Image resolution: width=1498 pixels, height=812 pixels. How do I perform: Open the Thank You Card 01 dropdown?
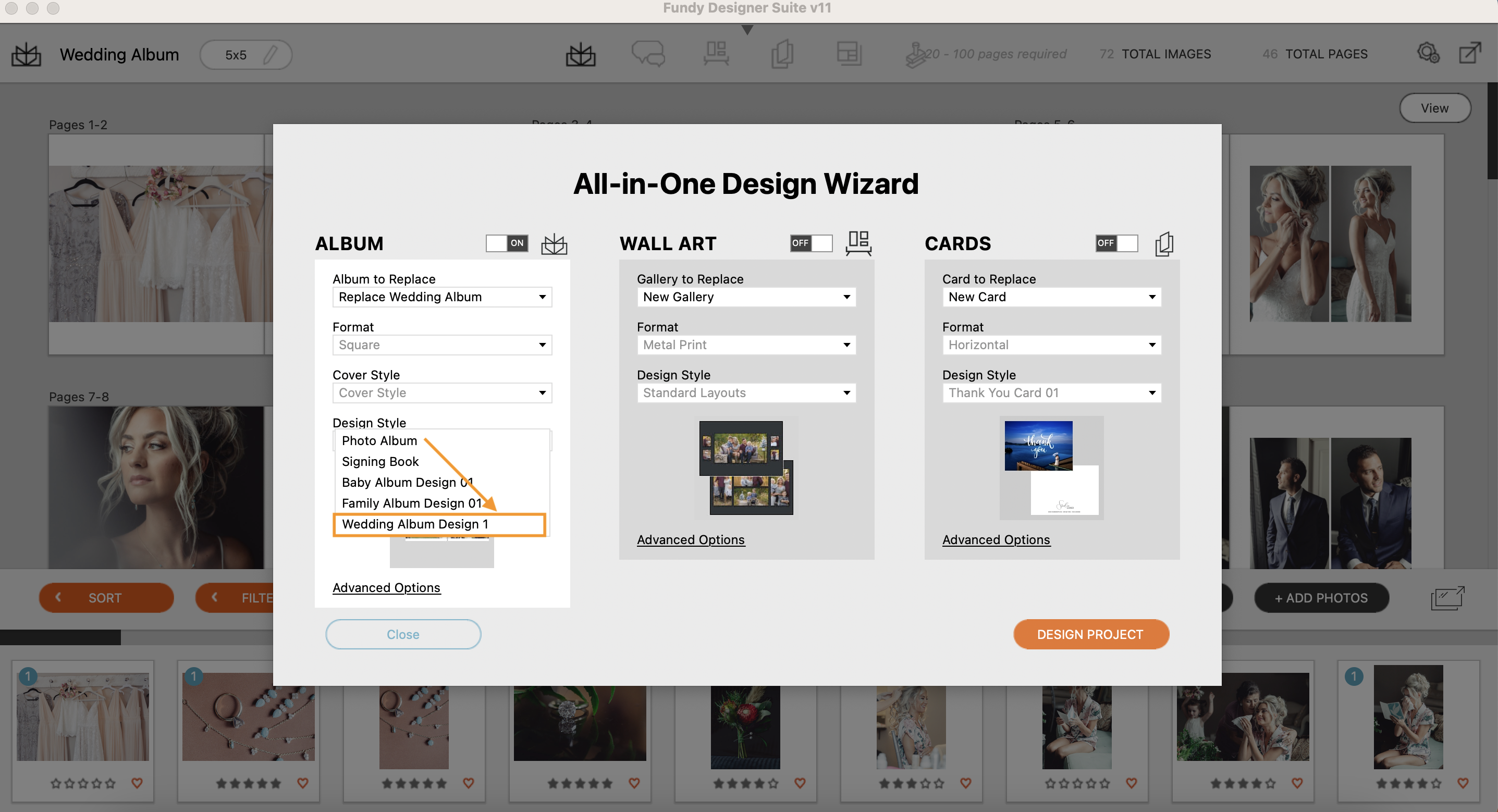coord(1052,393)
